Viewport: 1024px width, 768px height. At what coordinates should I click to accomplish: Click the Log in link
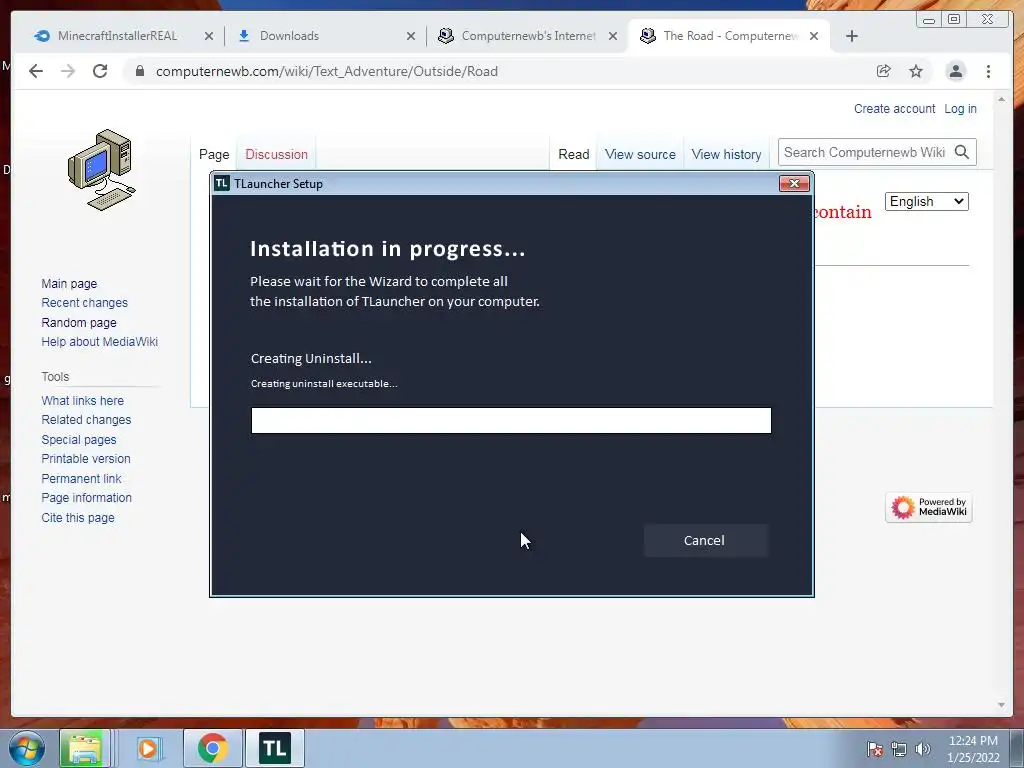(x=960, y=108)
